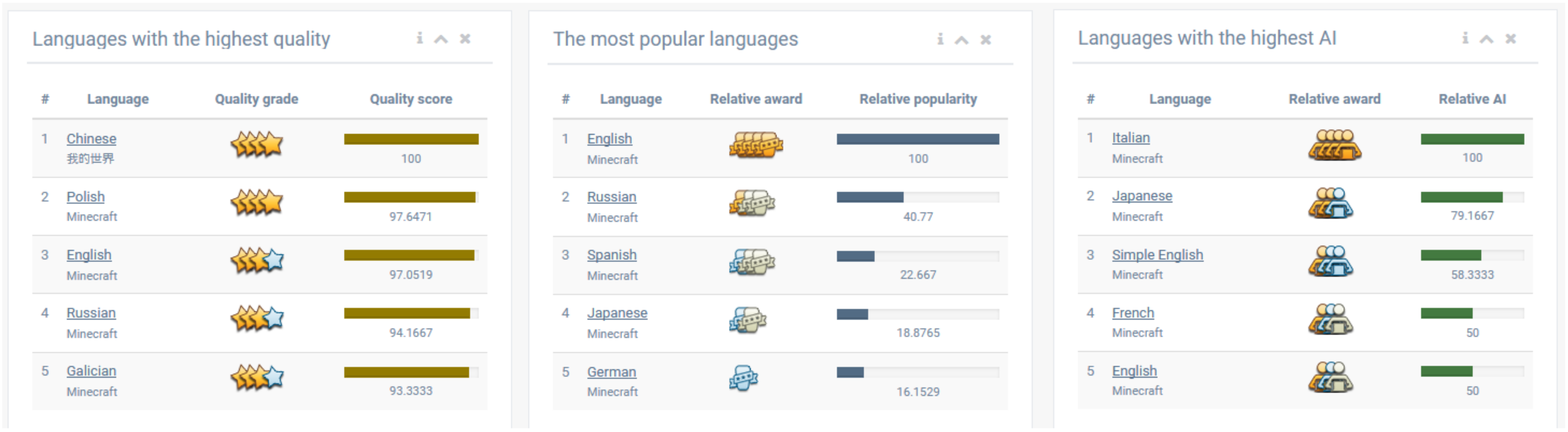Click star grade icon in Russian quality row

tap(256, 318)
